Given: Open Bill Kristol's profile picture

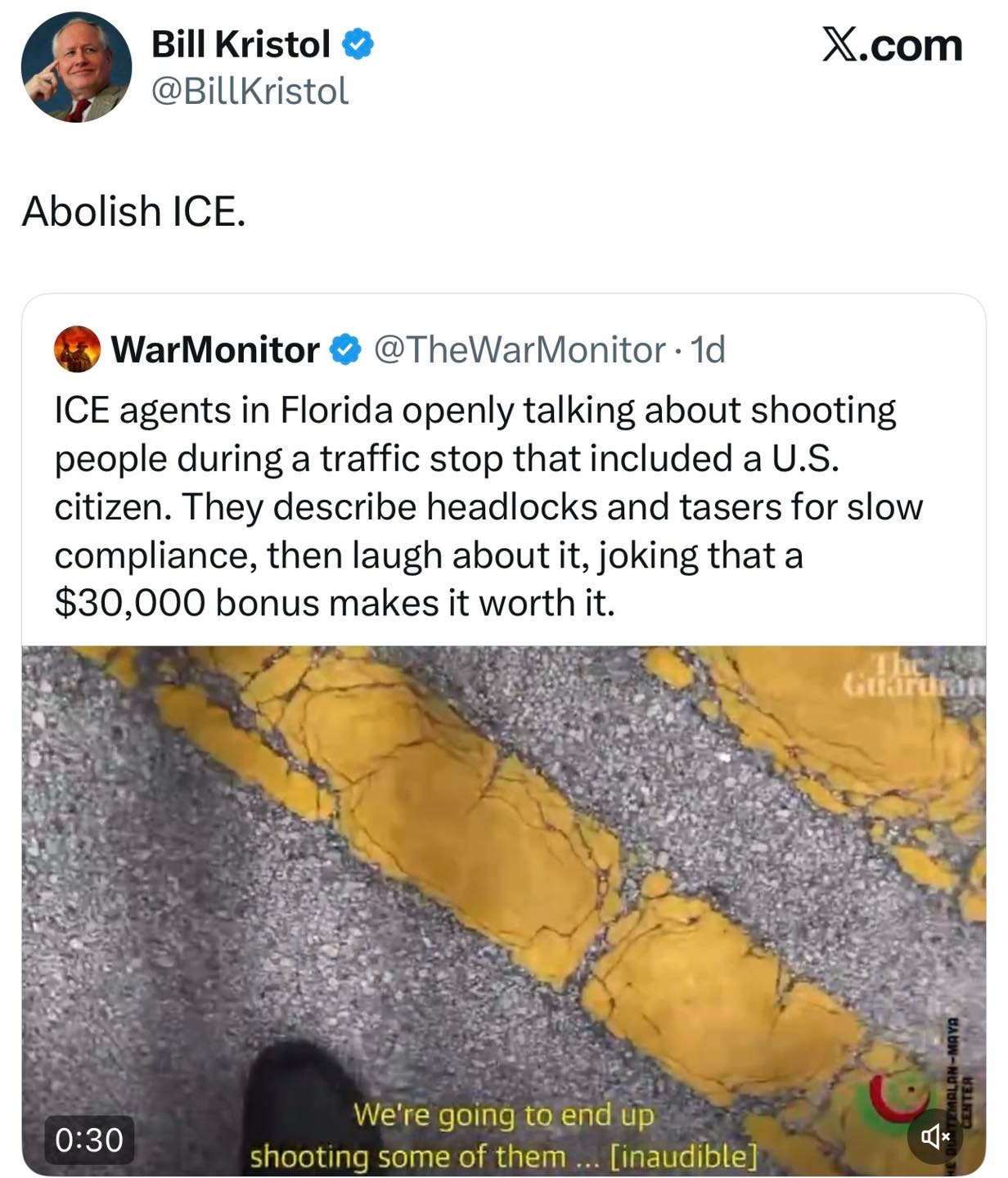Looking at the screenshot, I should click(76, 67).
